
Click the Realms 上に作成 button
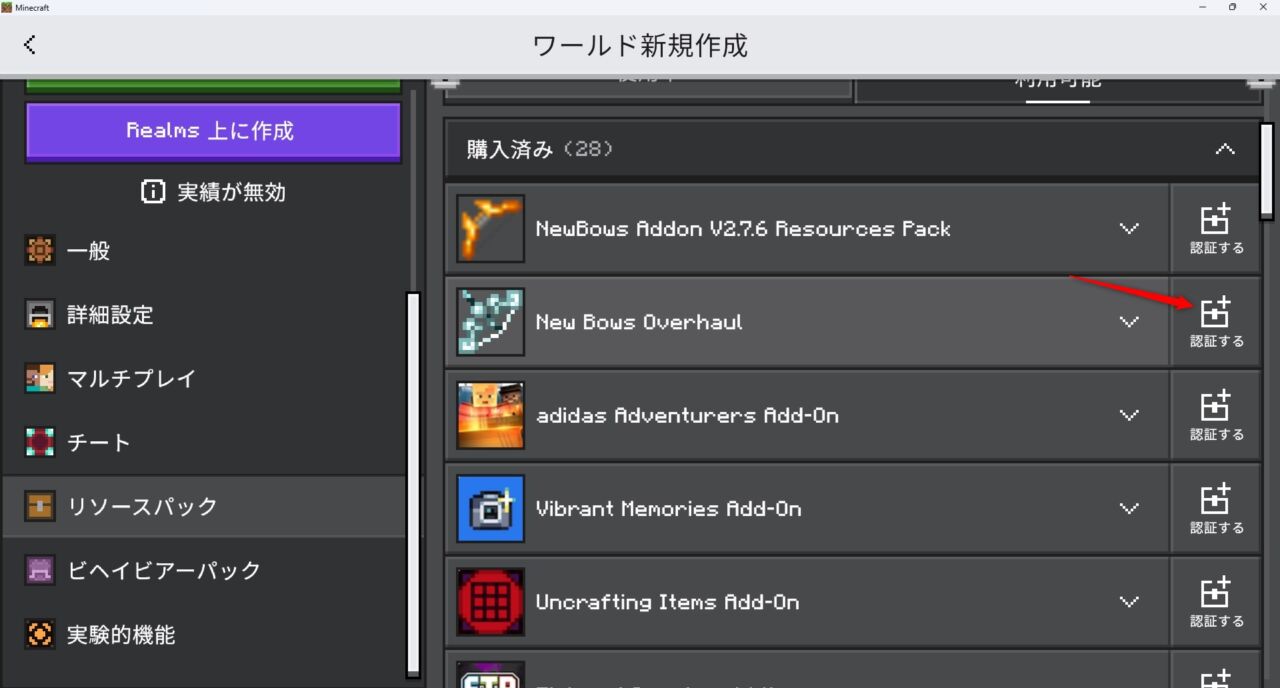(213, 131)
